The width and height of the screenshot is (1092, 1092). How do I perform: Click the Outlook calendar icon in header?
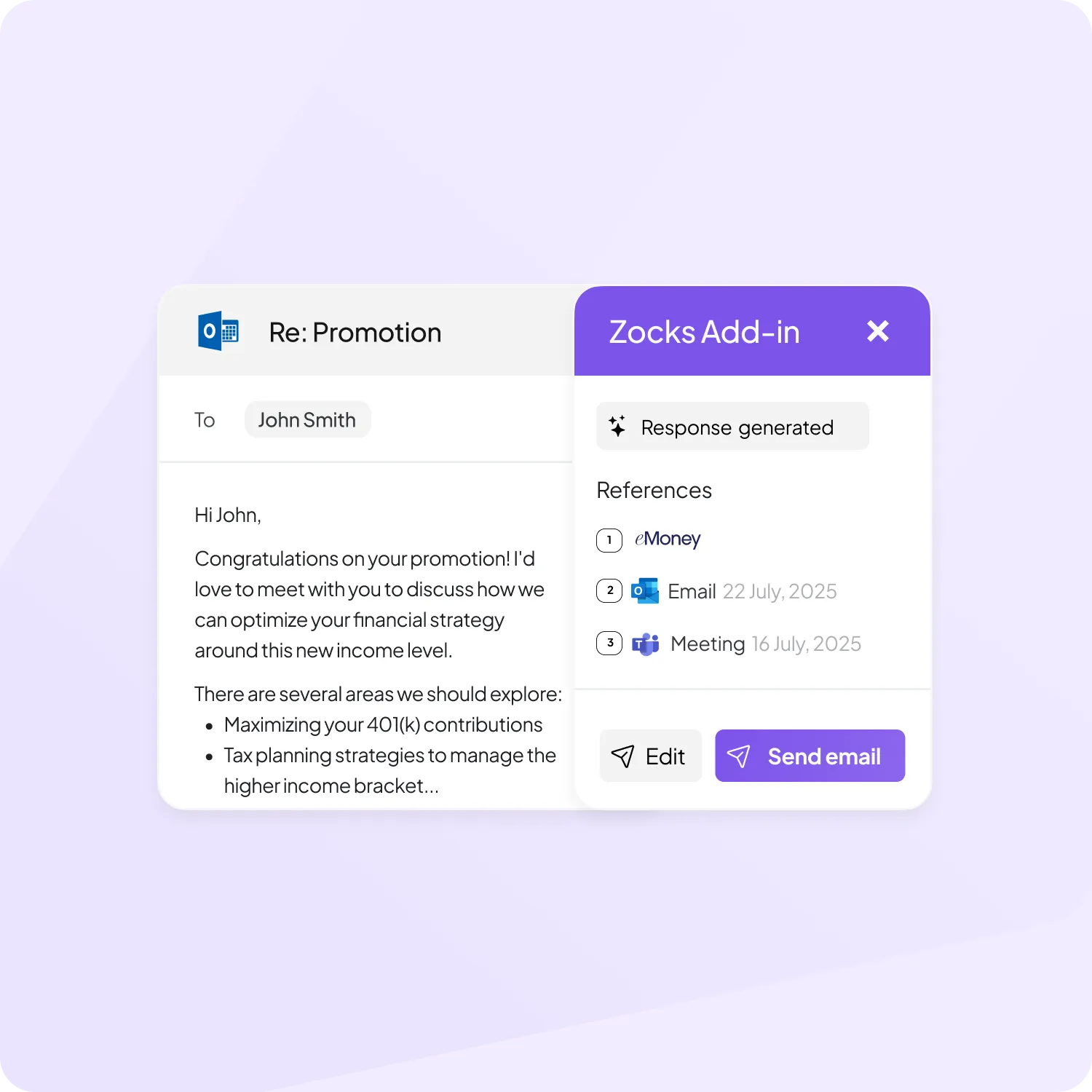pyautogui.click(x=218, y=331)
